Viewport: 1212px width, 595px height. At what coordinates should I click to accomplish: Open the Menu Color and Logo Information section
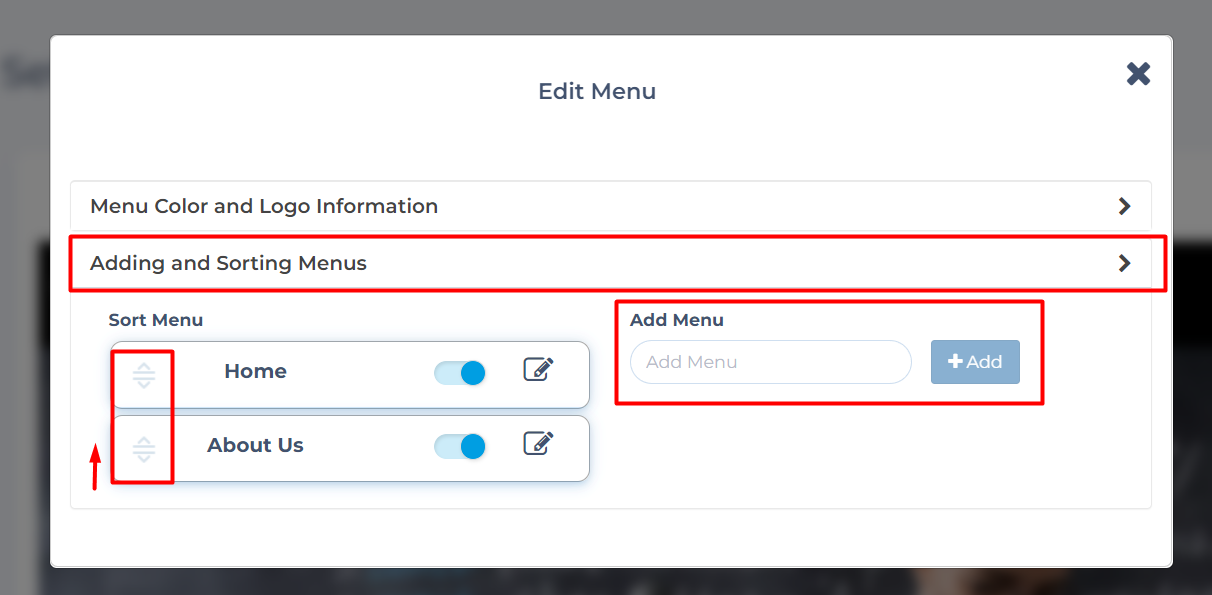click(264, 206)
